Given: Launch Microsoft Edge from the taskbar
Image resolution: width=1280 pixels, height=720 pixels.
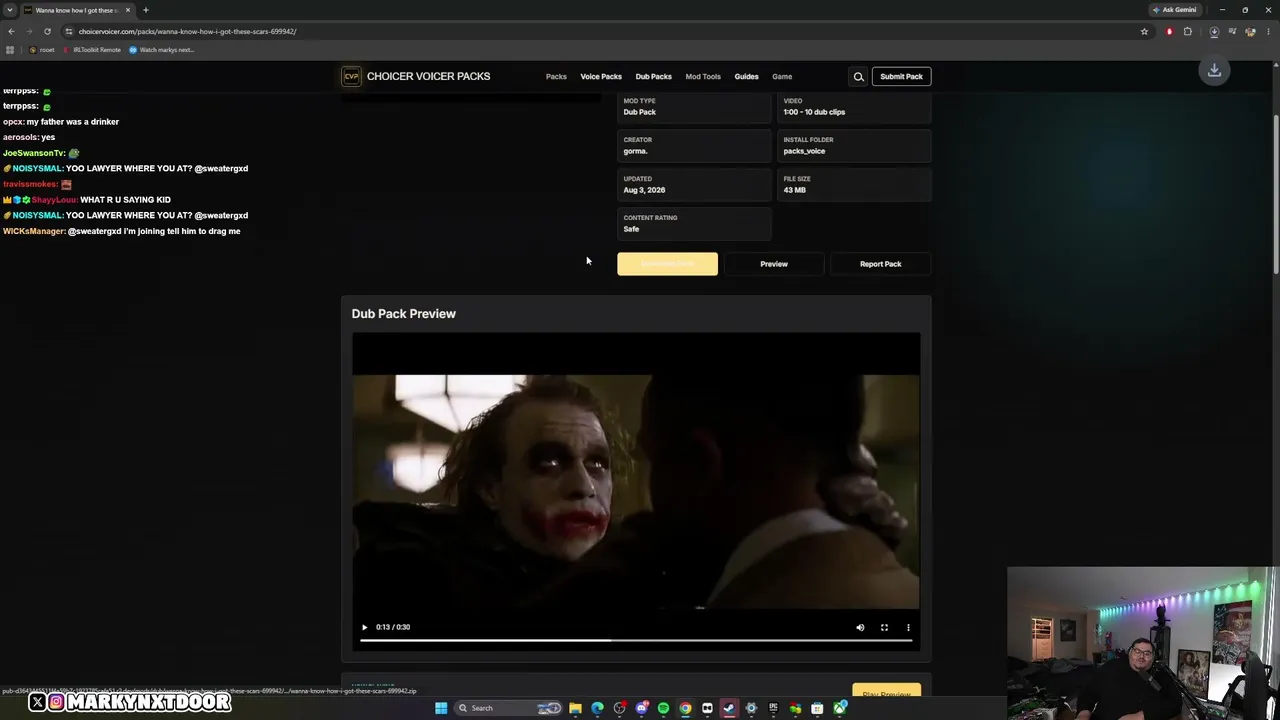Looking at the screenshot, I should pos(597,708).
